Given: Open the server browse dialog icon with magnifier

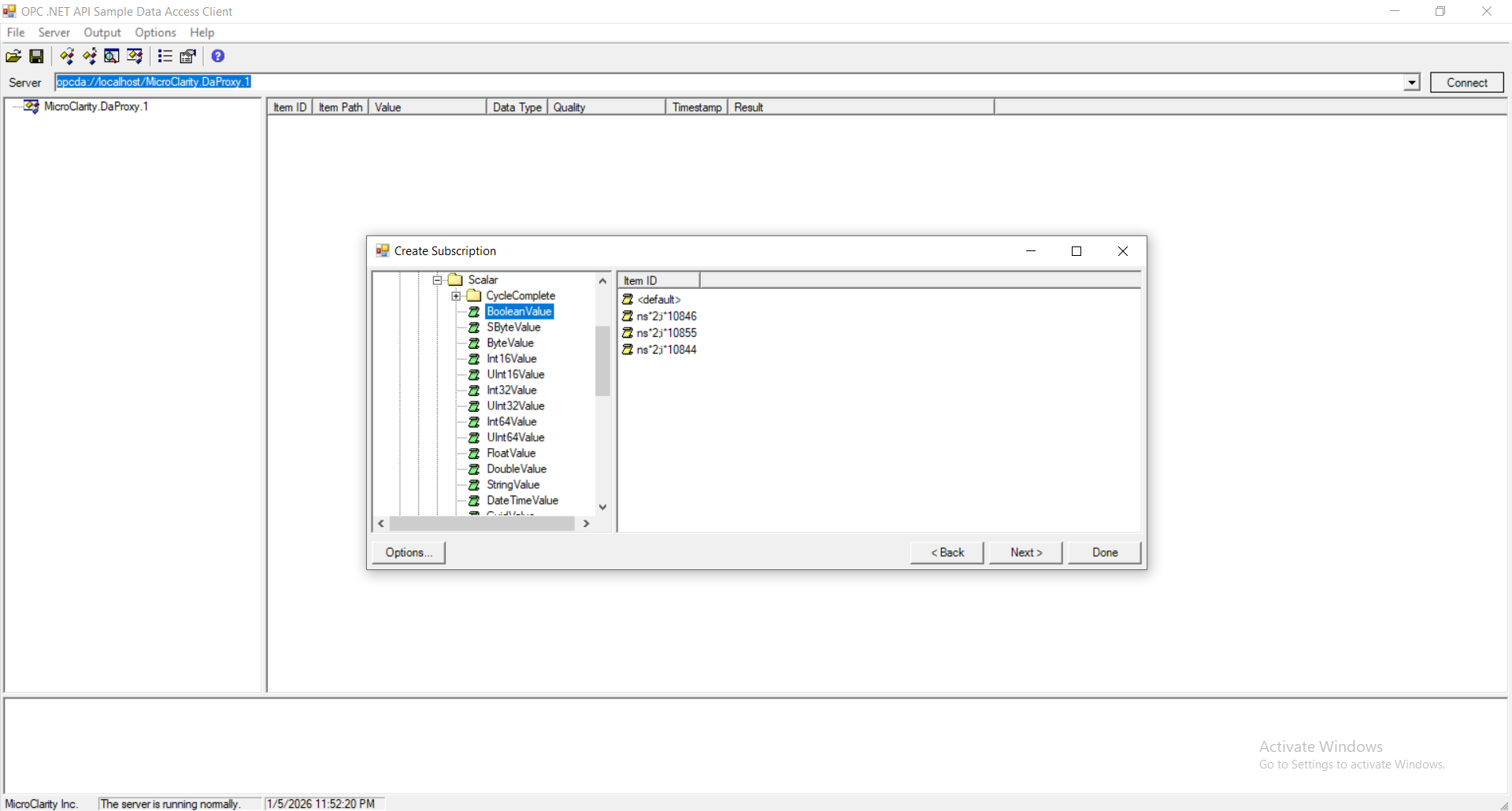Looking at the screenshot, I should point(111,56).
